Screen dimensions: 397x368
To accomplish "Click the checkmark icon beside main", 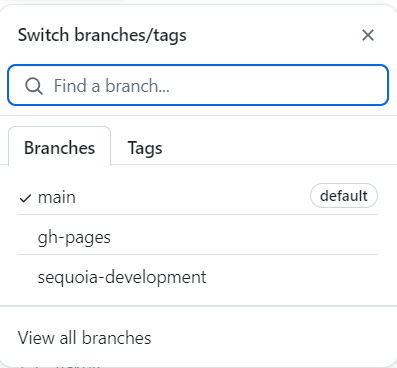I will coord(25,198).
